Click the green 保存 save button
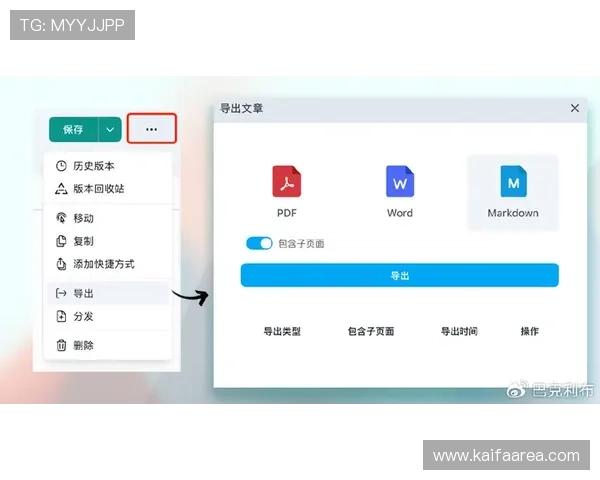The height and width of the screenshot is (480, 600). (73, 129)
